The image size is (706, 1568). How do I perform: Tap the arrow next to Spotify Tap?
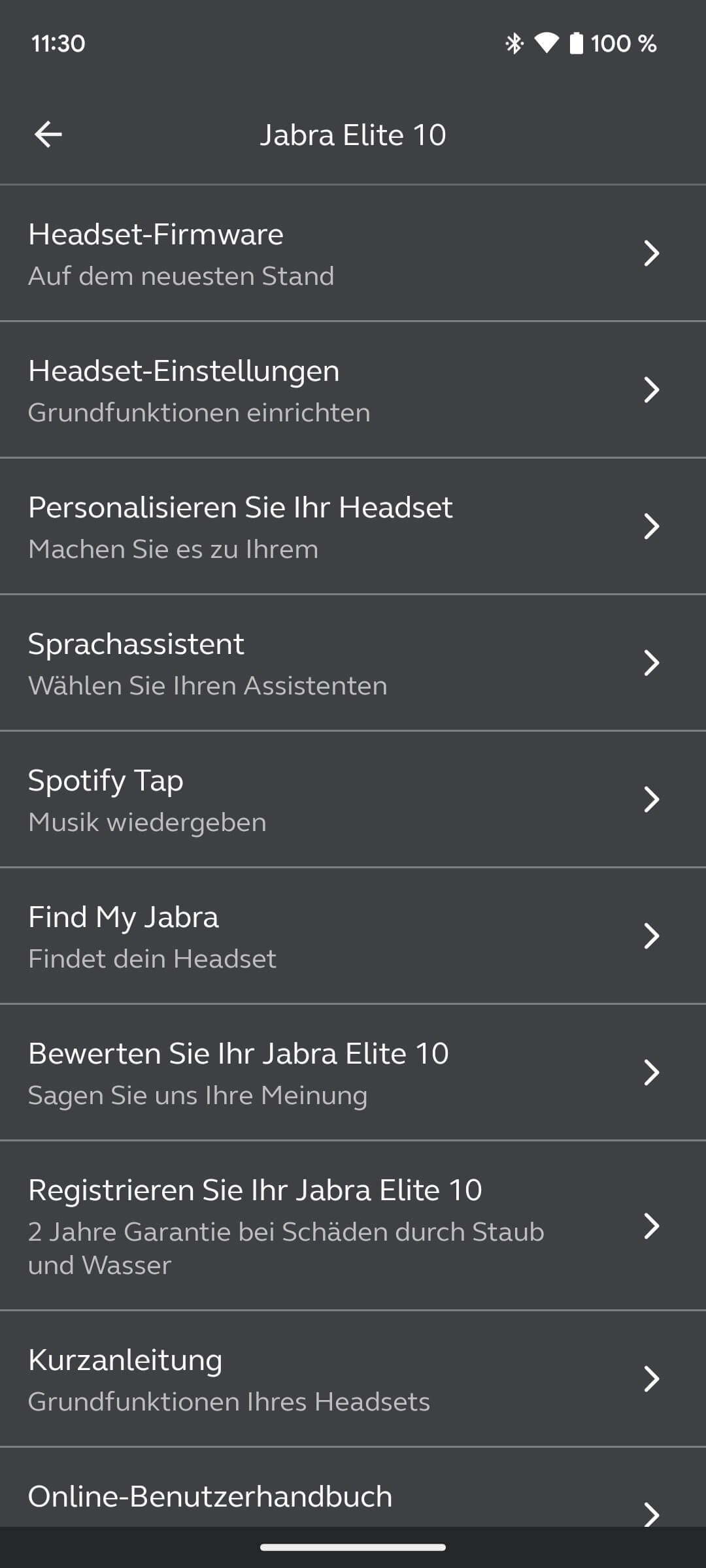pos(651,800)
